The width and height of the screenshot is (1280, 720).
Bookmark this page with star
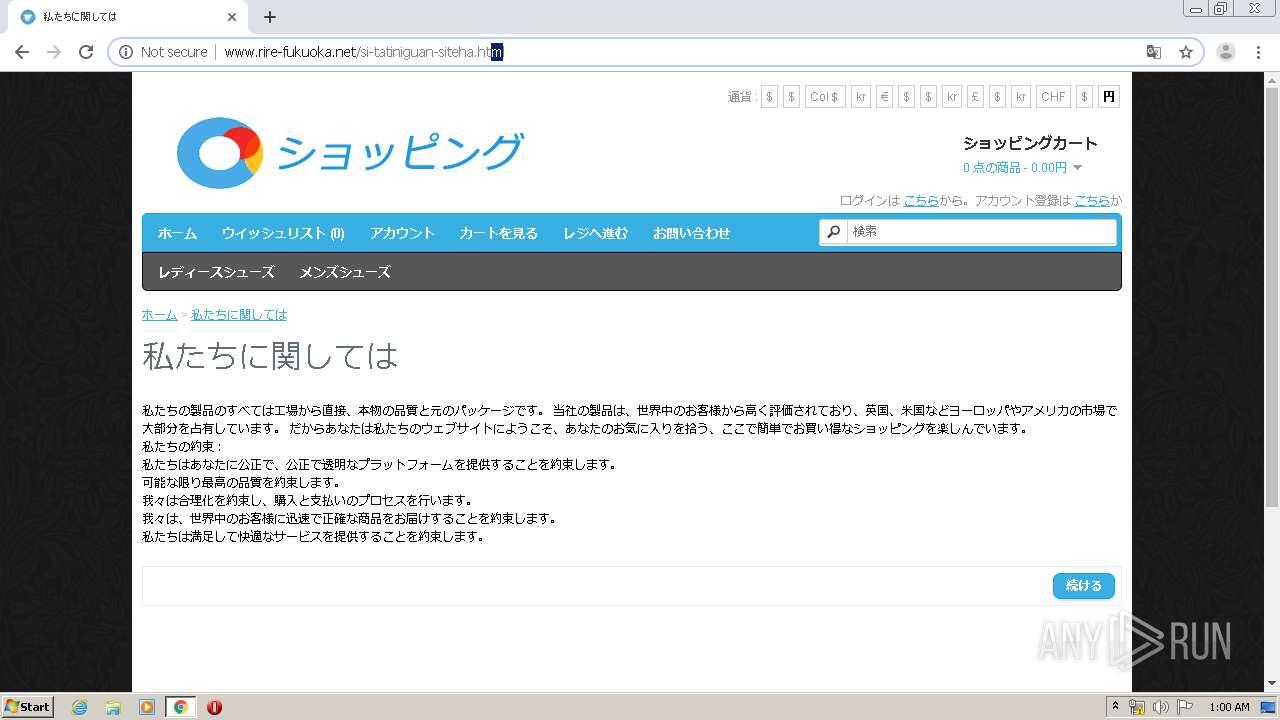[x=1186, y=52]
